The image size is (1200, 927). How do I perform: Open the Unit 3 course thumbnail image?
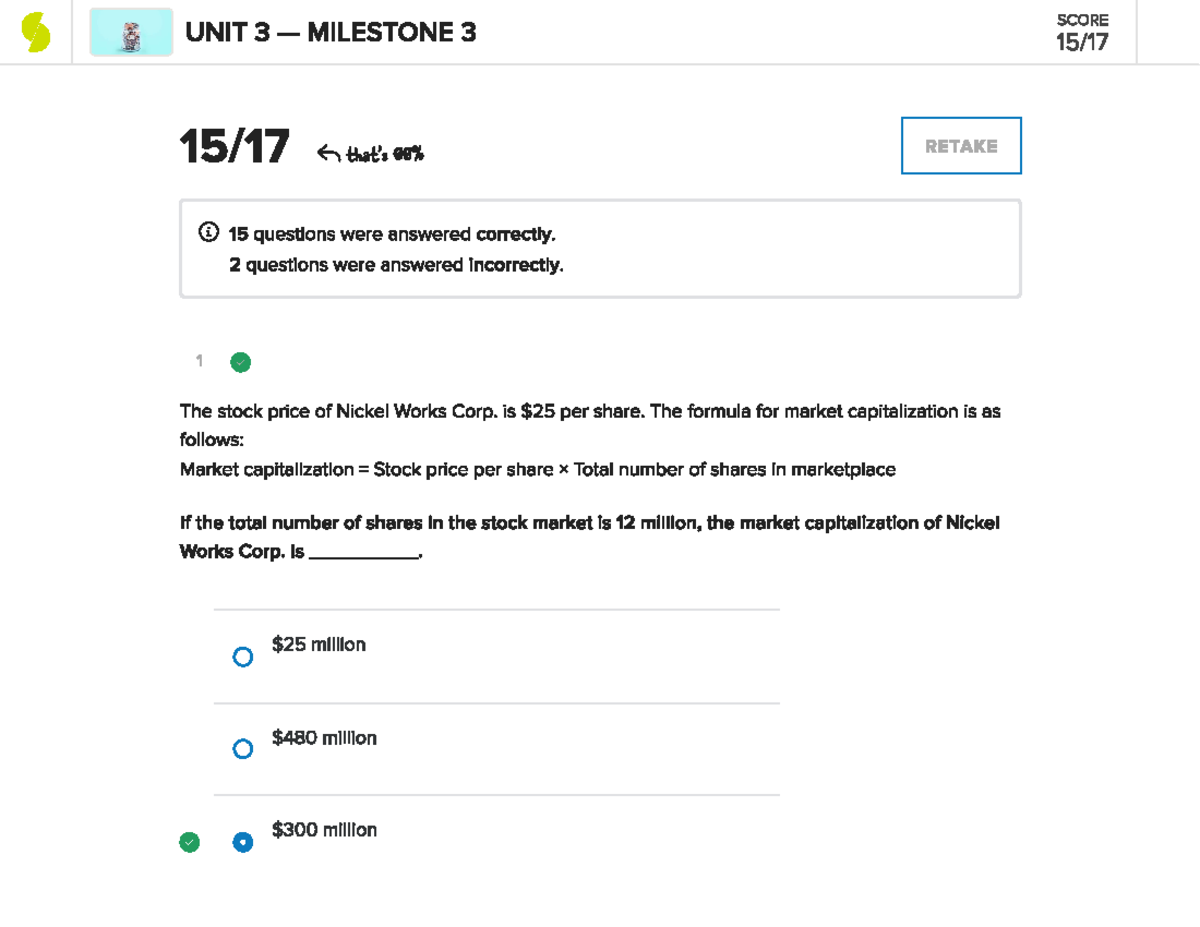click(x=131, y=31)
